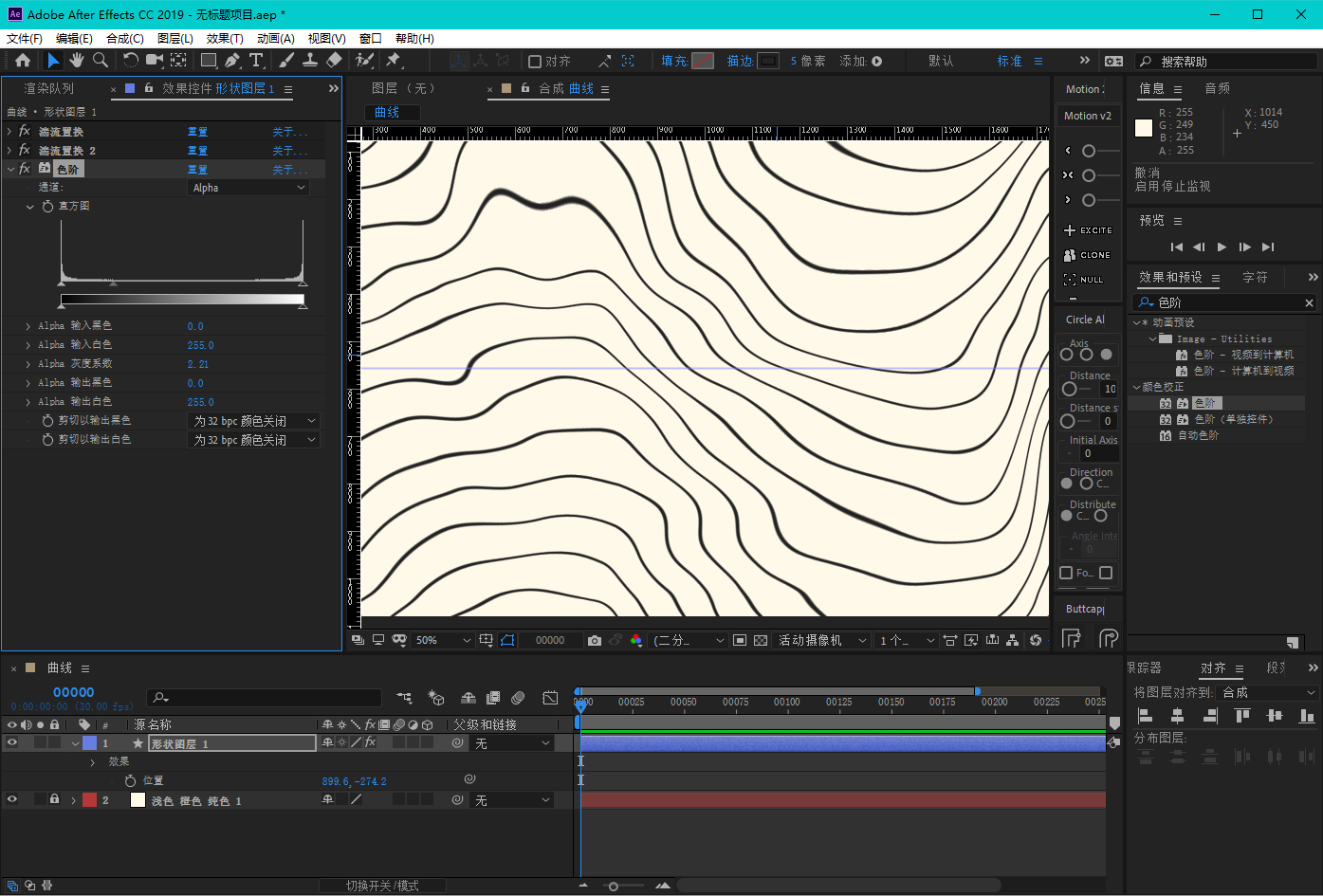Open the 通道 Alpha channel dropdown
The image size is (1323, 896).
249,188
